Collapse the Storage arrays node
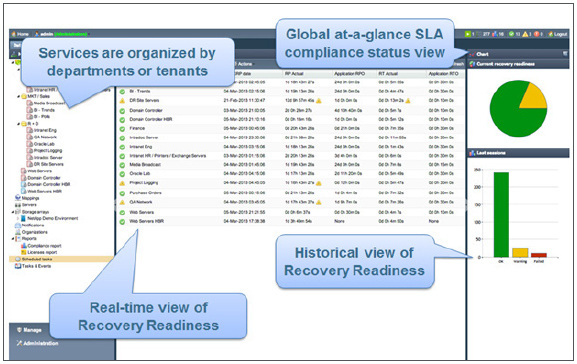Viewport: 577px width, 364px height. click(x=13, y=212)
